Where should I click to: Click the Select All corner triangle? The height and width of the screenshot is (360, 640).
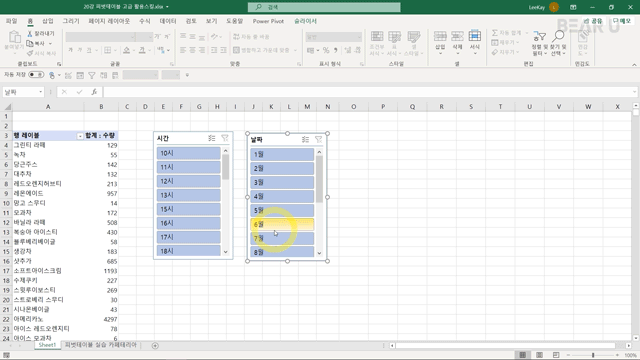tap(7, 107)
